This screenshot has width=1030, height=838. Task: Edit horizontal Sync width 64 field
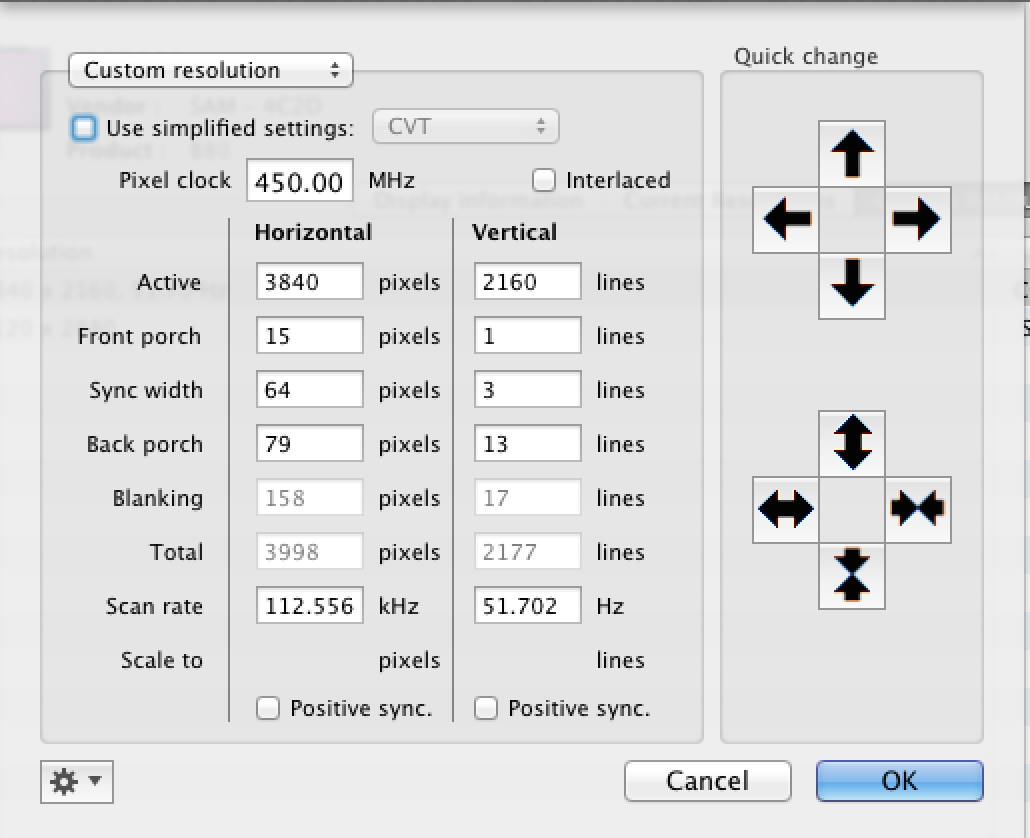309,389
